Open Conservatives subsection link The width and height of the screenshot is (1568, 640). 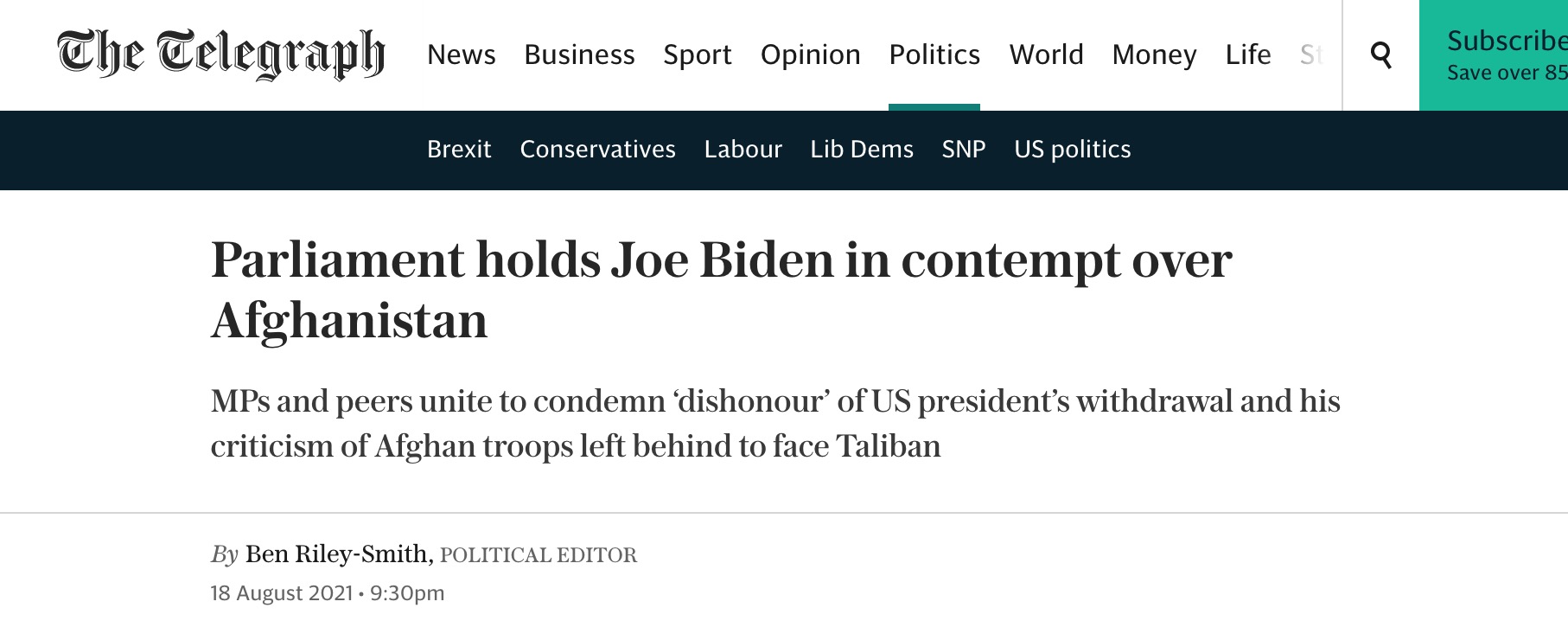597,150
